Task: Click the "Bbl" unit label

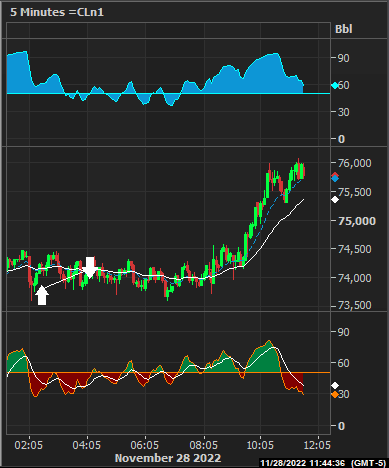Action: pyautogui.click(x=343, y=29)
